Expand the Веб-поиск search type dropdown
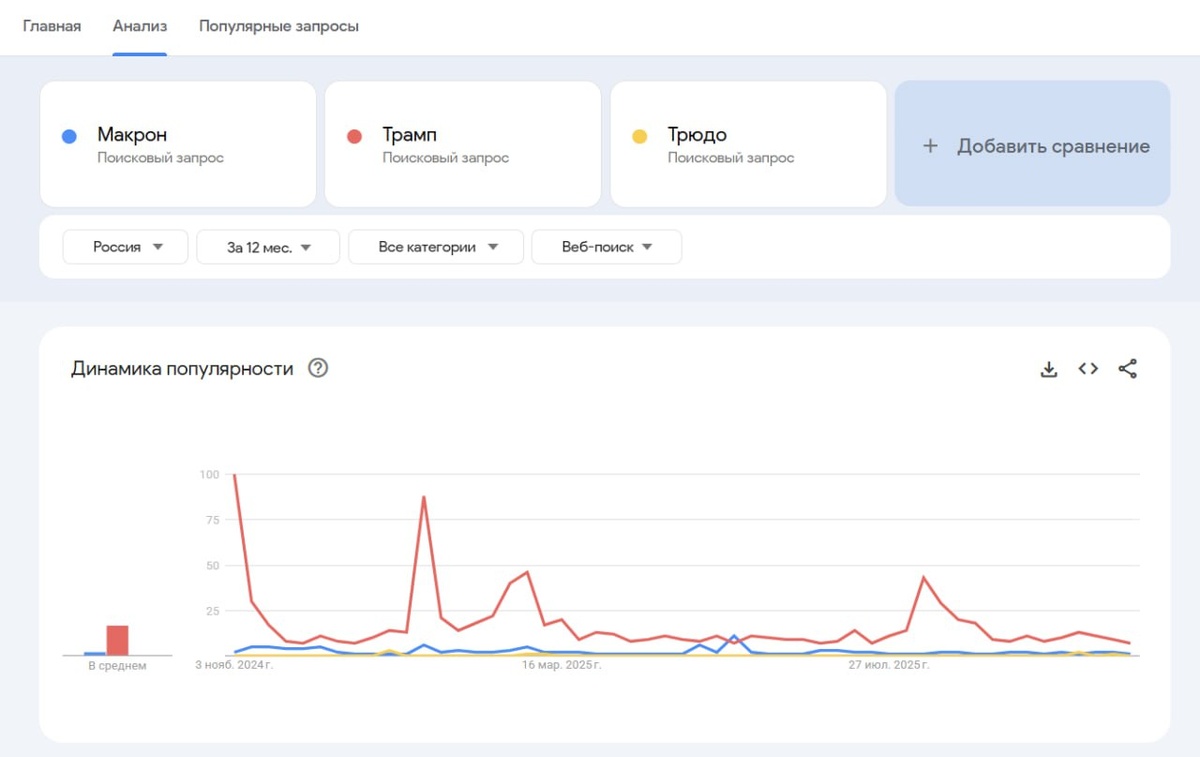The image size is (1200, 757). tap(607, 247)
